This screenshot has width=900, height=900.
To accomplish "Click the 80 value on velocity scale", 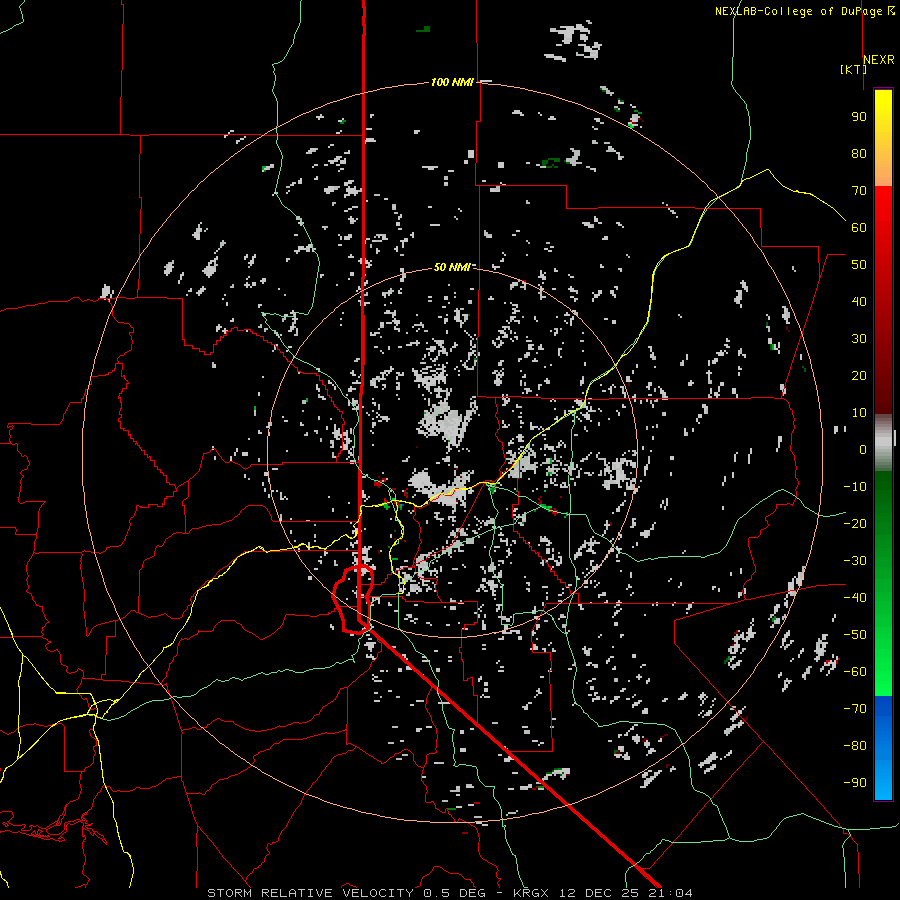I will (x=859, y=153).
